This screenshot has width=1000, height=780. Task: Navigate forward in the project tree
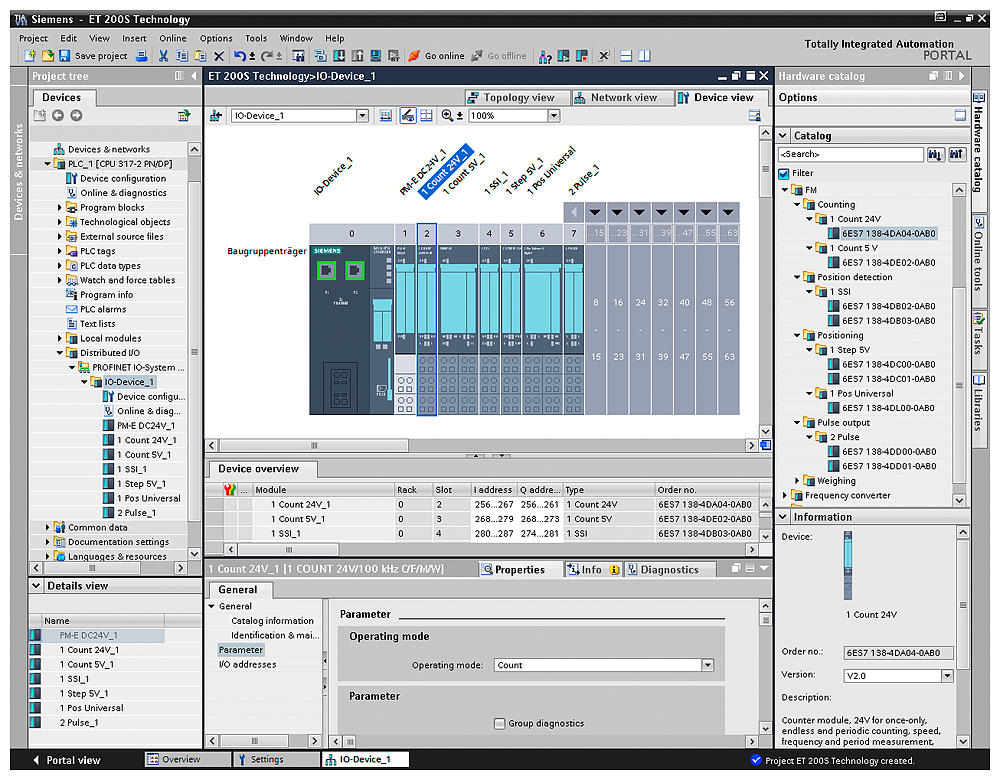(77, 115)
